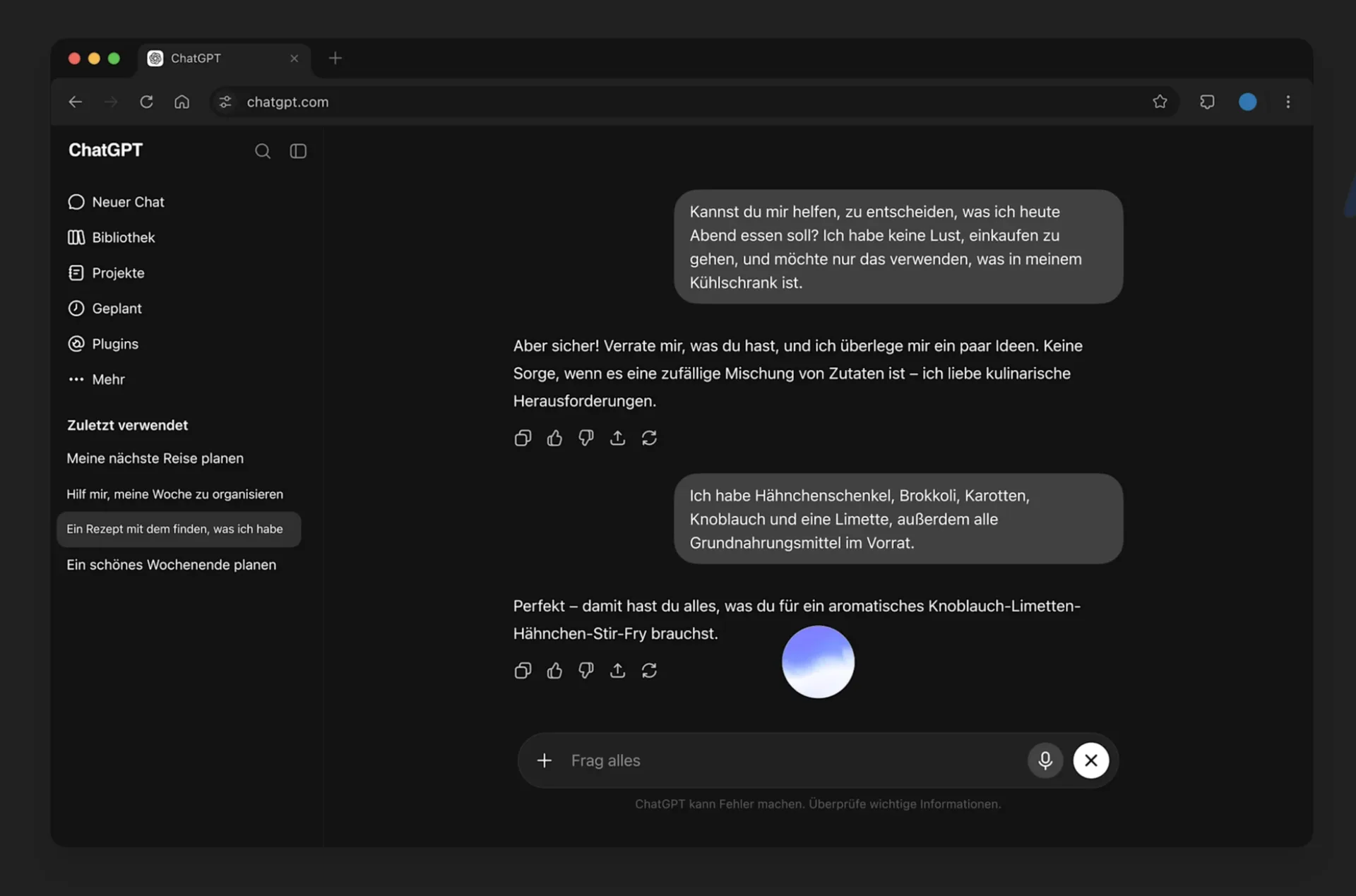Close voice mode with the white X button

pyautogui.click(x=1091, y=760)
